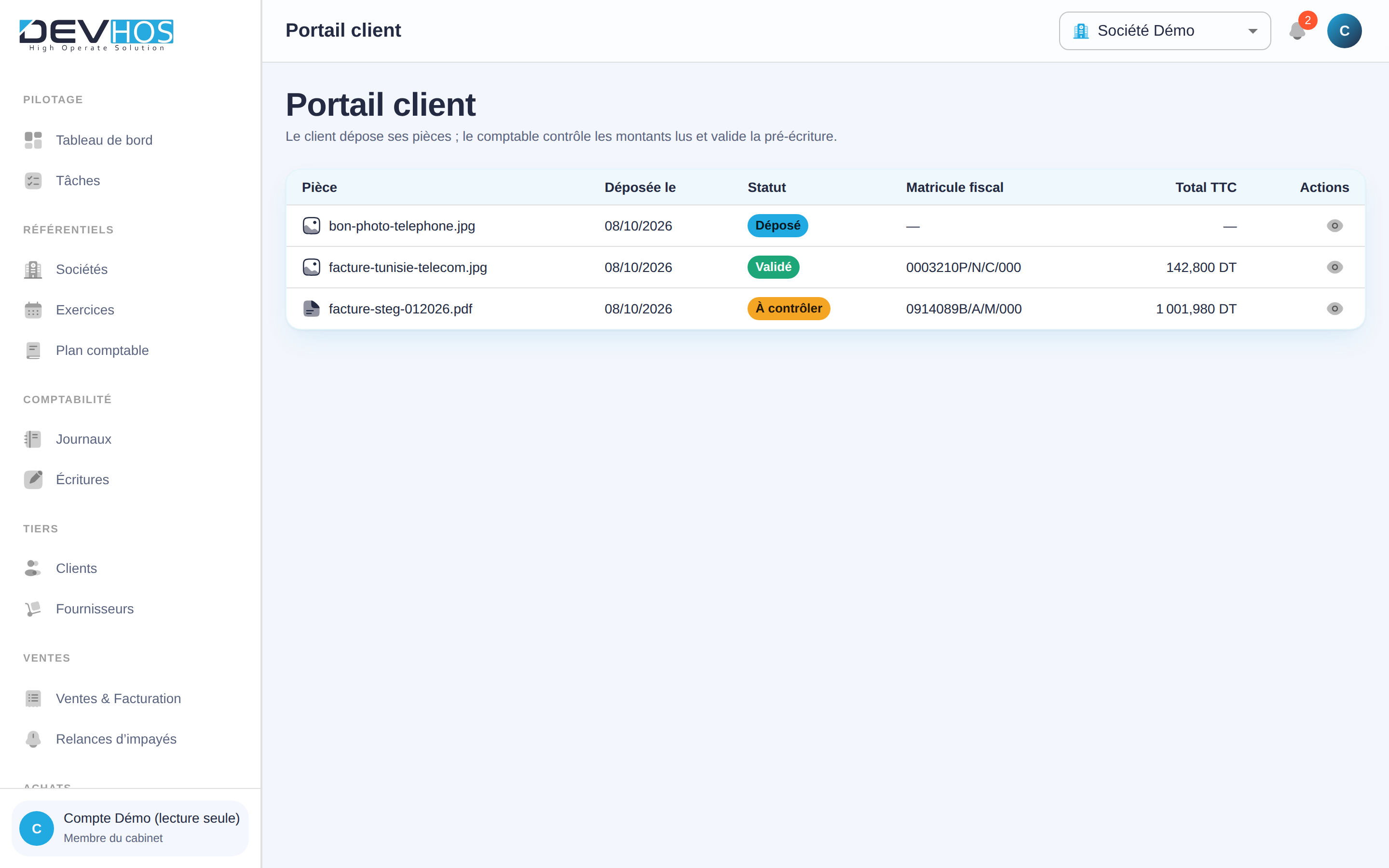View bon-photo-telephone.jpg with eye icon

(x=1335, y=226)
